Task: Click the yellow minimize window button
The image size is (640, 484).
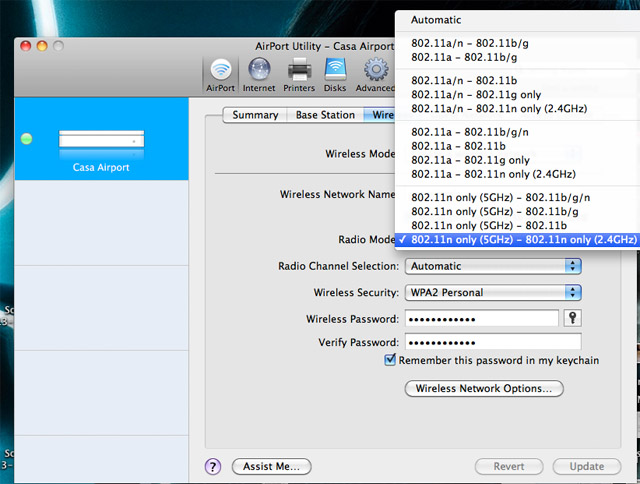Action: (x=42, y=46)
